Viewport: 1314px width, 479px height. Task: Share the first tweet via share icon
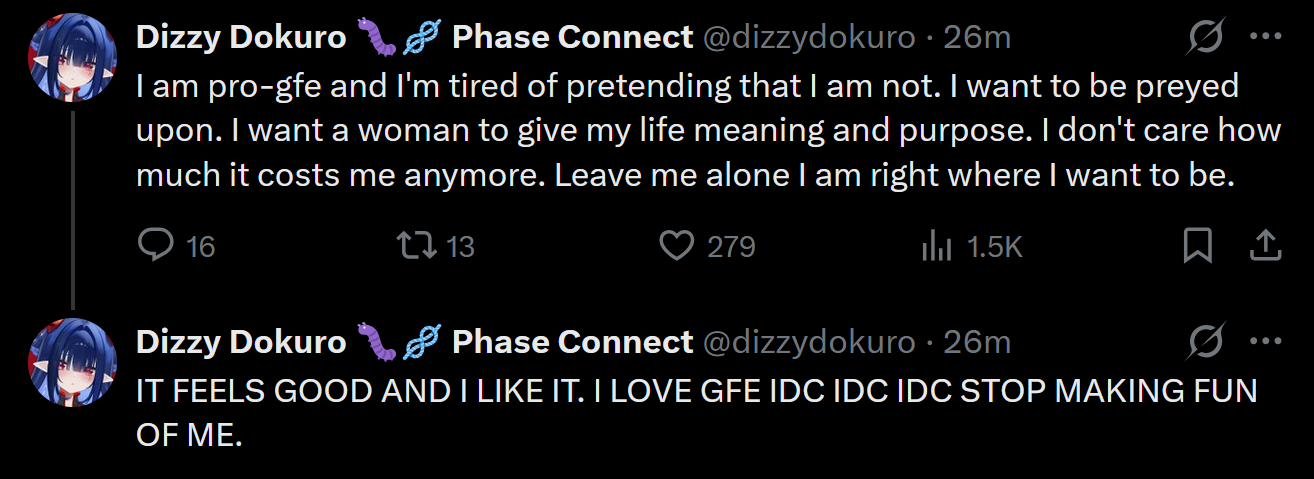[x=1266, y=245]
